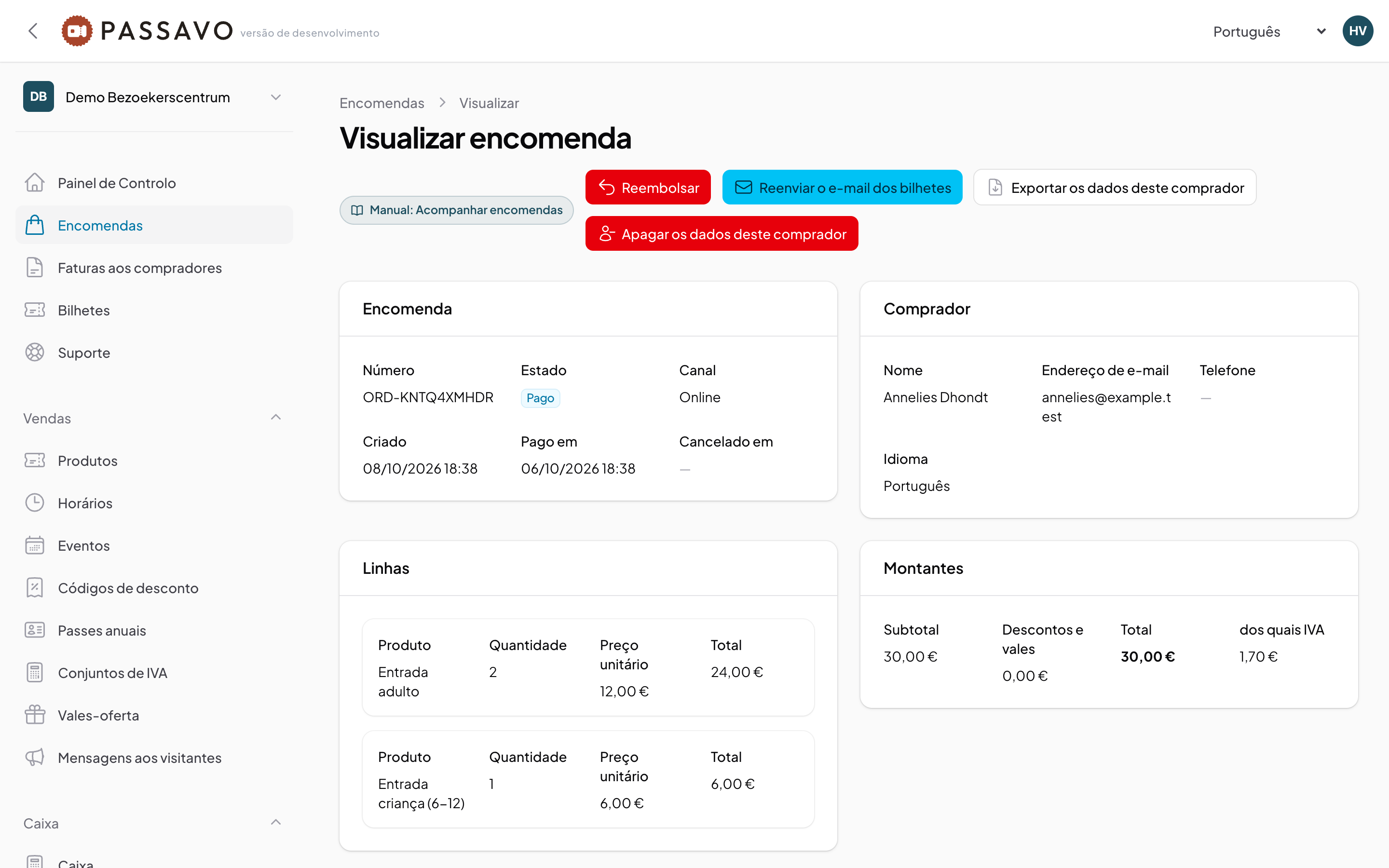
Task: Collapse the Caixa sidebar section
Action: pyautogui.click(x=275, y=823)
